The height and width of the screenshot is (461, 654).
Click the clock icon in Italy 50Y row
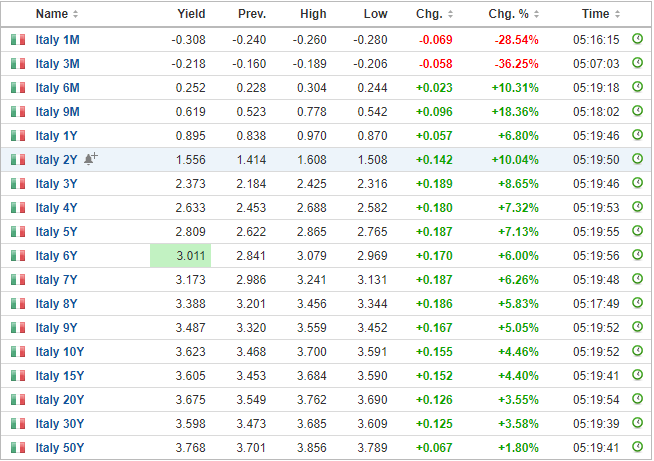click(x=637, y=447)
